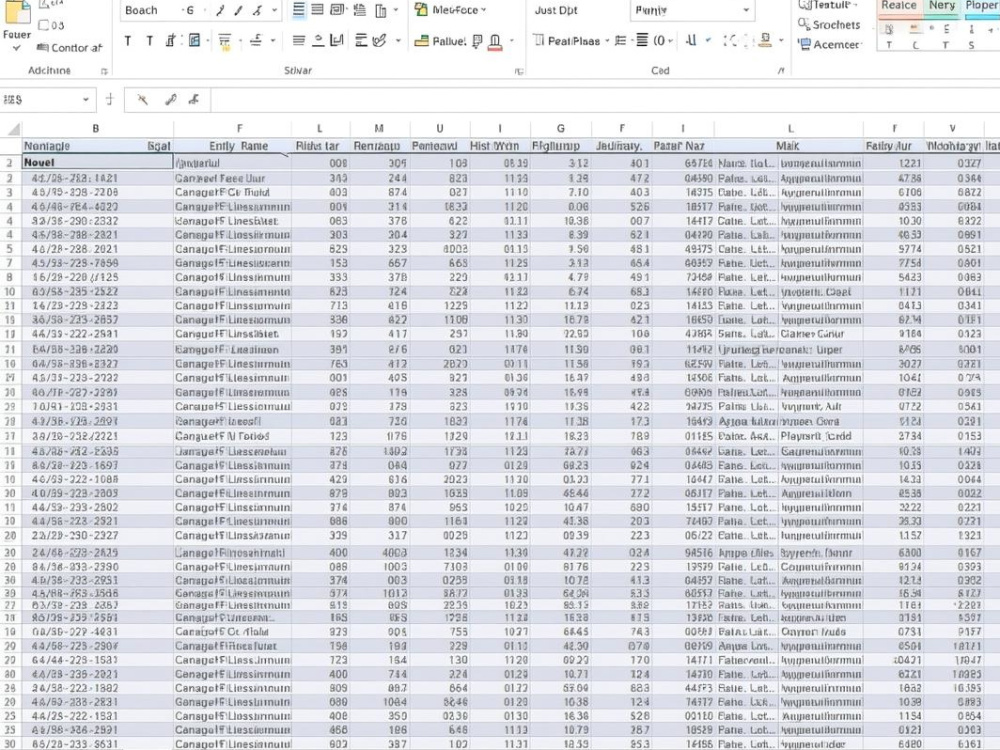This screenshot has height=750, width=1000.
Task: Click the Boach font name box
Action: [149, 10]
